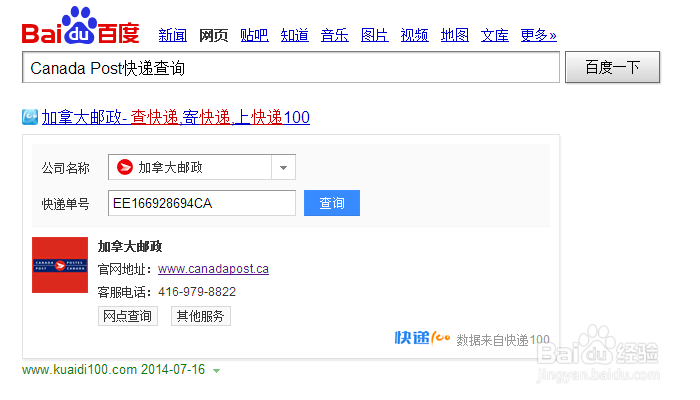Click the Baidu logo
This screenshot has height=400, width=700.
coord(80,26)
